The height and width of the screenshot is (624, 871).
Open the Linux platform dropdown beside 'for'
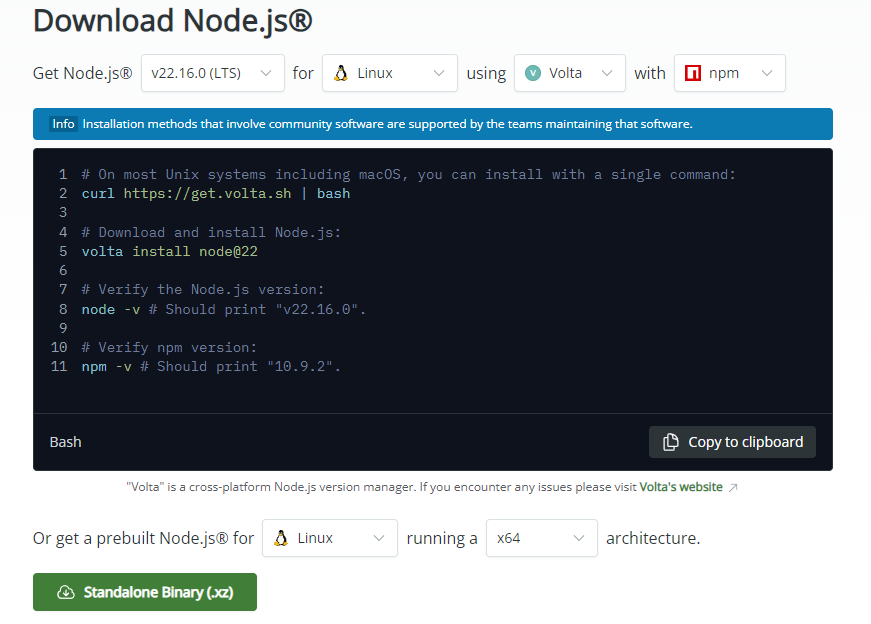pos(390,73)
